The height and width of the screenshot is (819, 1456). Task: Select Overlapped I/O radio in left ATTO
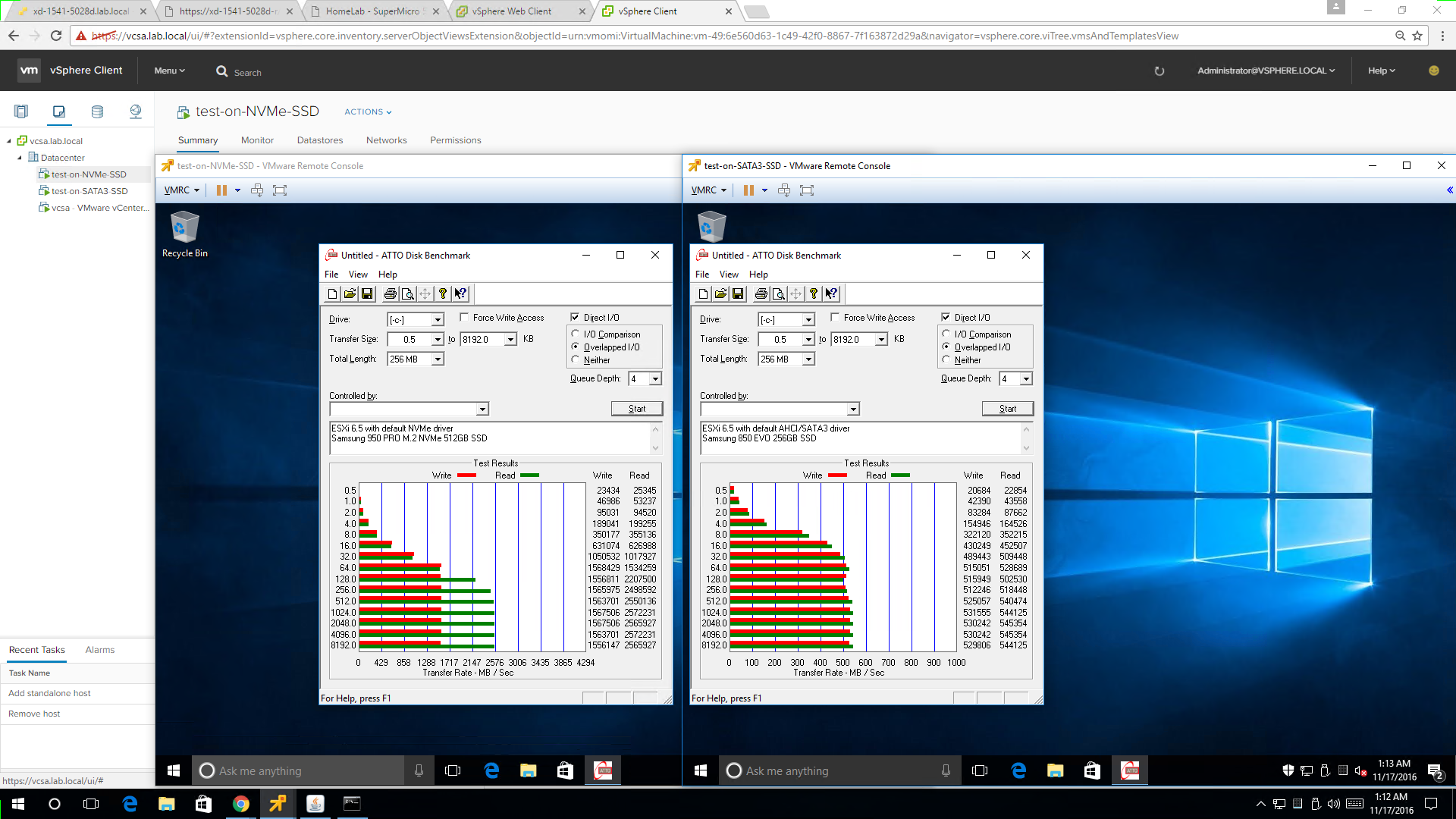[575, 347]
